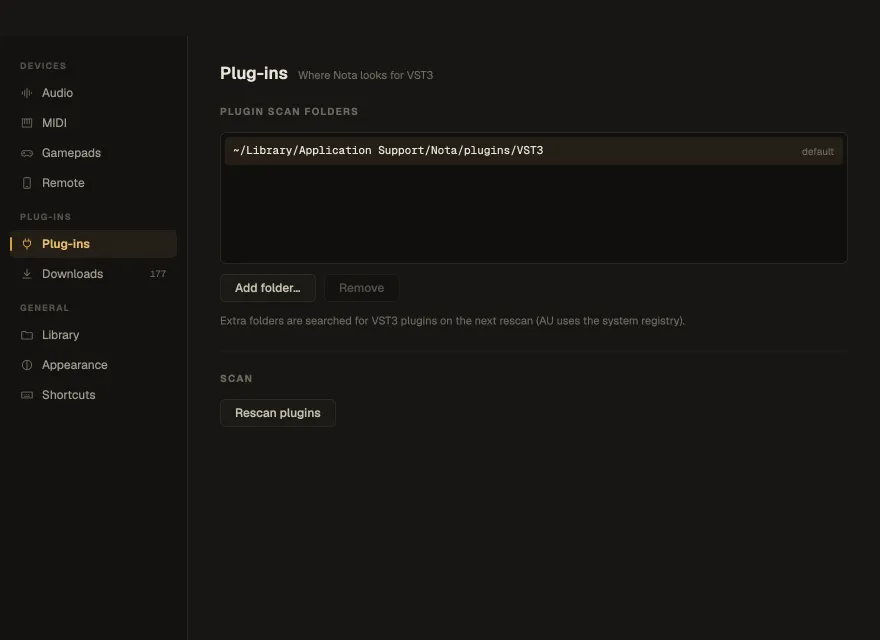
Task: Open the Audio settings section
Action: (93, 93)
